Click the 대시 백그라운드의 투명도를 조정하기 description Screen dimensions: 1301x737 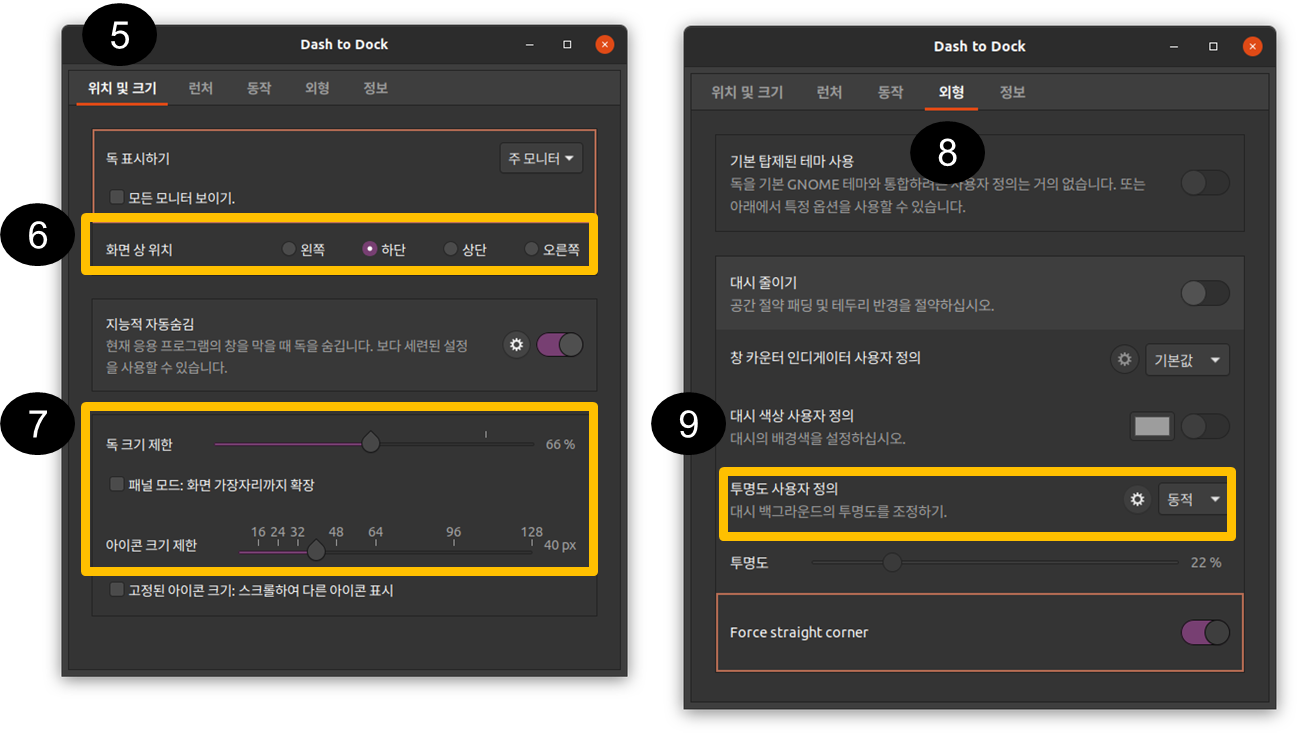[x=838, y=511]
